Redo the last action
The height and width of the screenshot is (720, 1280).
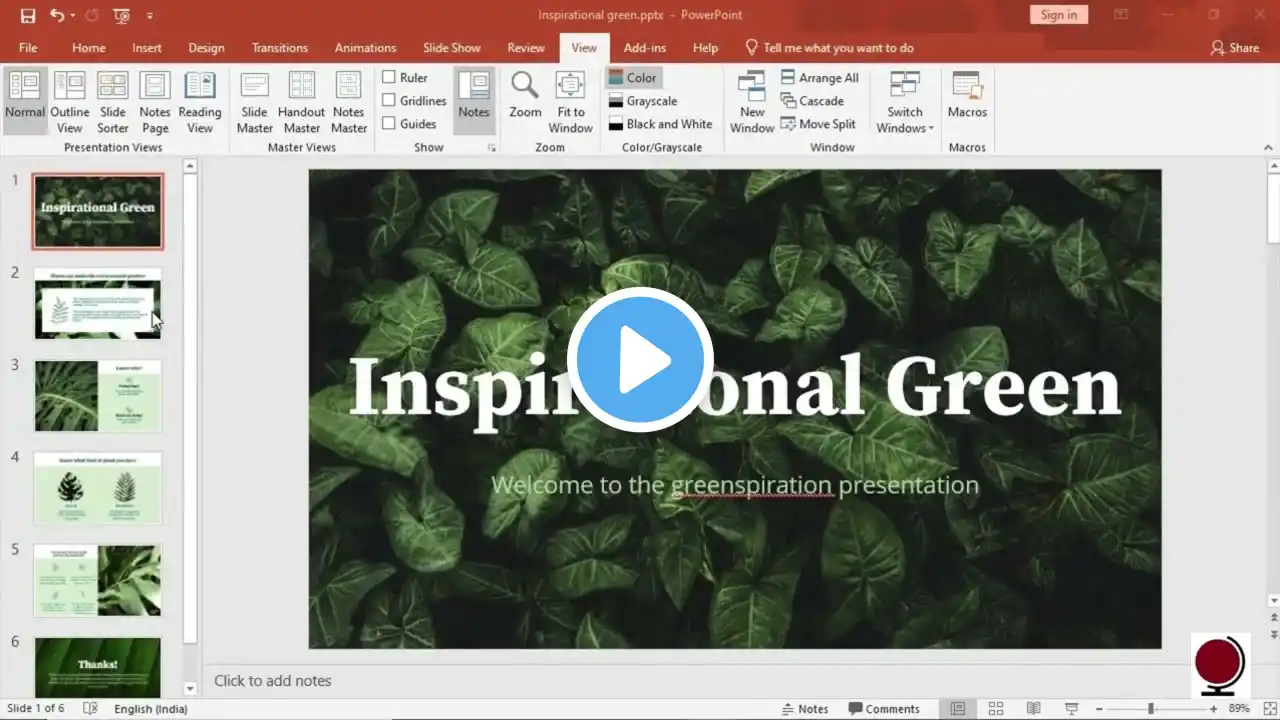93,15
